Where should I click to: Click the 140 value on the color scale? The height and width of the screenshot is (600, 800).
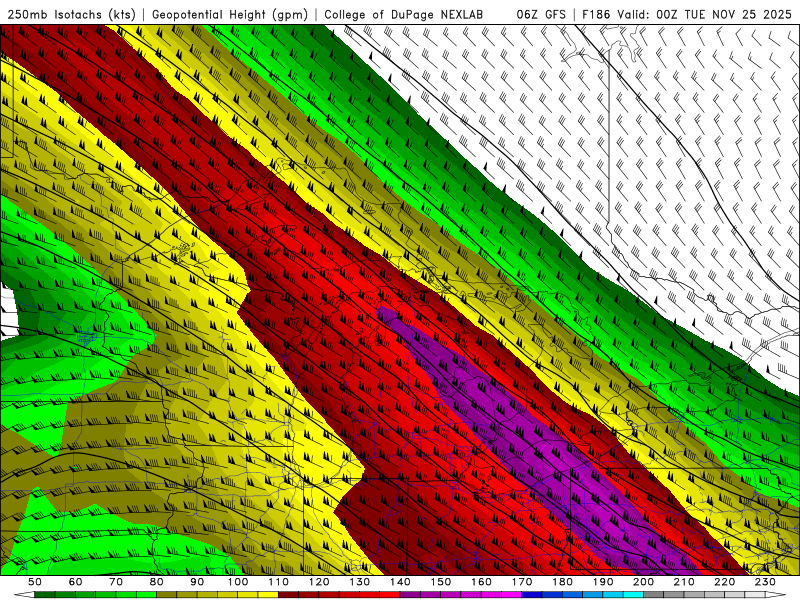(x=400, y=582)
